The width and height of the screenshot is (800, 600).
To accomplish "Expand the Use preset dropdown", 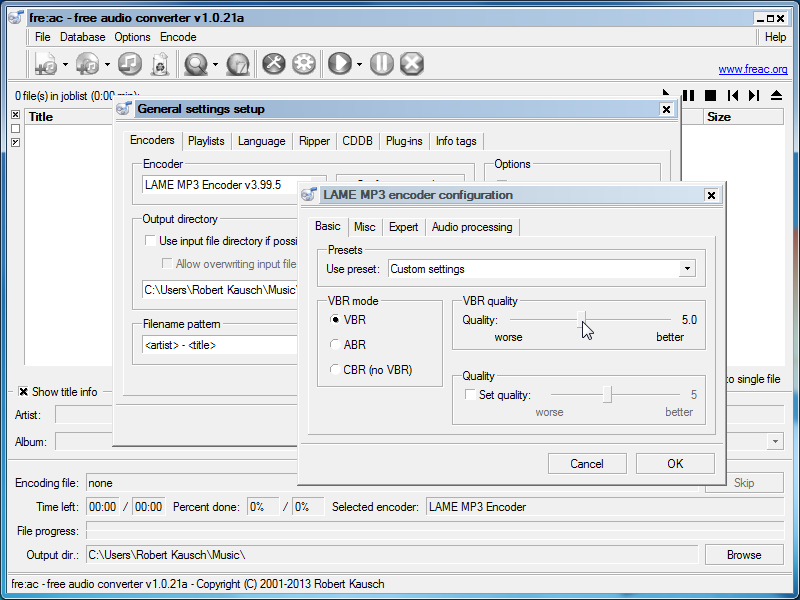I will (686, 269).
